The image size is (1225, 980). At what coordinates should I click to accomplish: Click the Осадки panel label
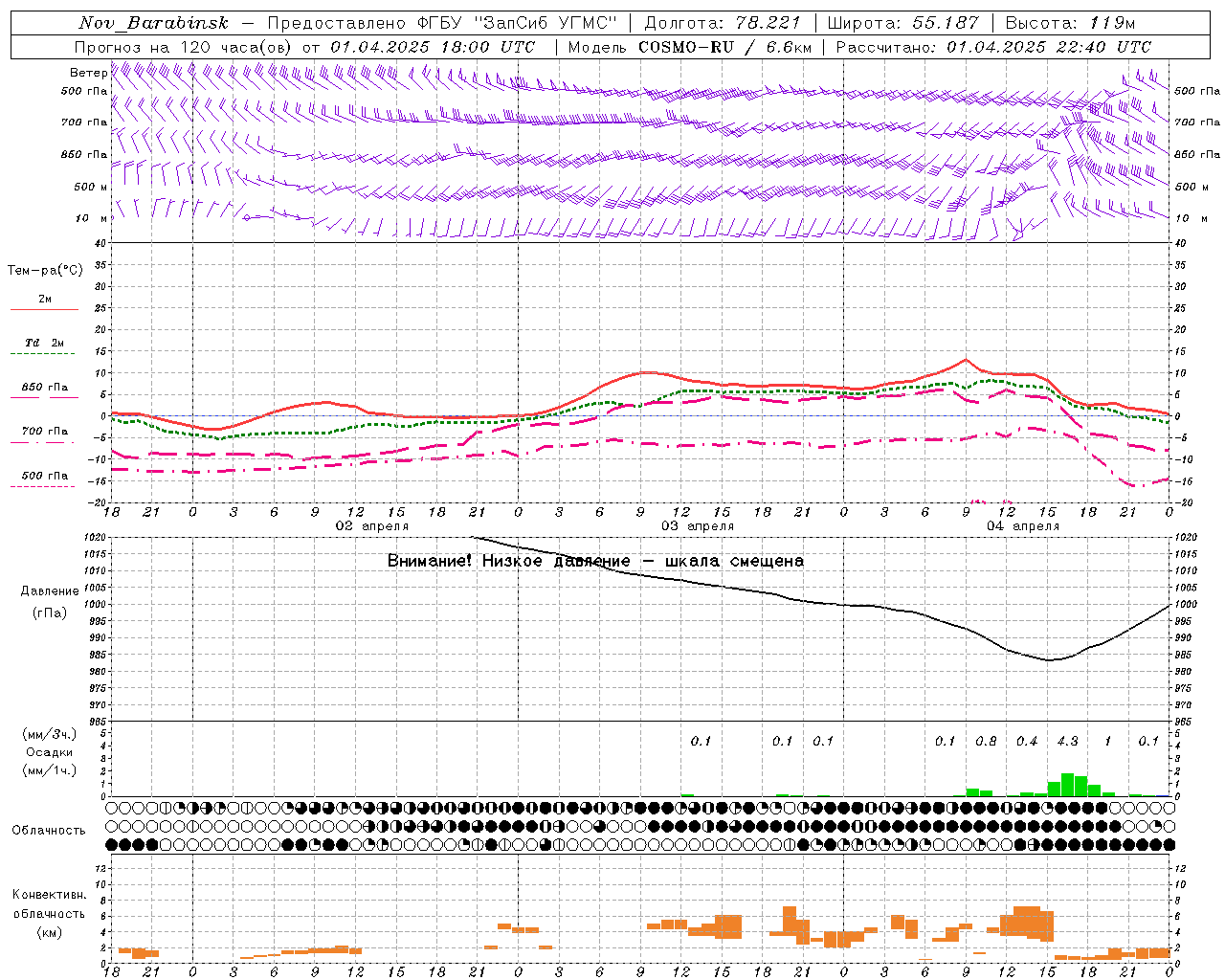pos(50,752)
